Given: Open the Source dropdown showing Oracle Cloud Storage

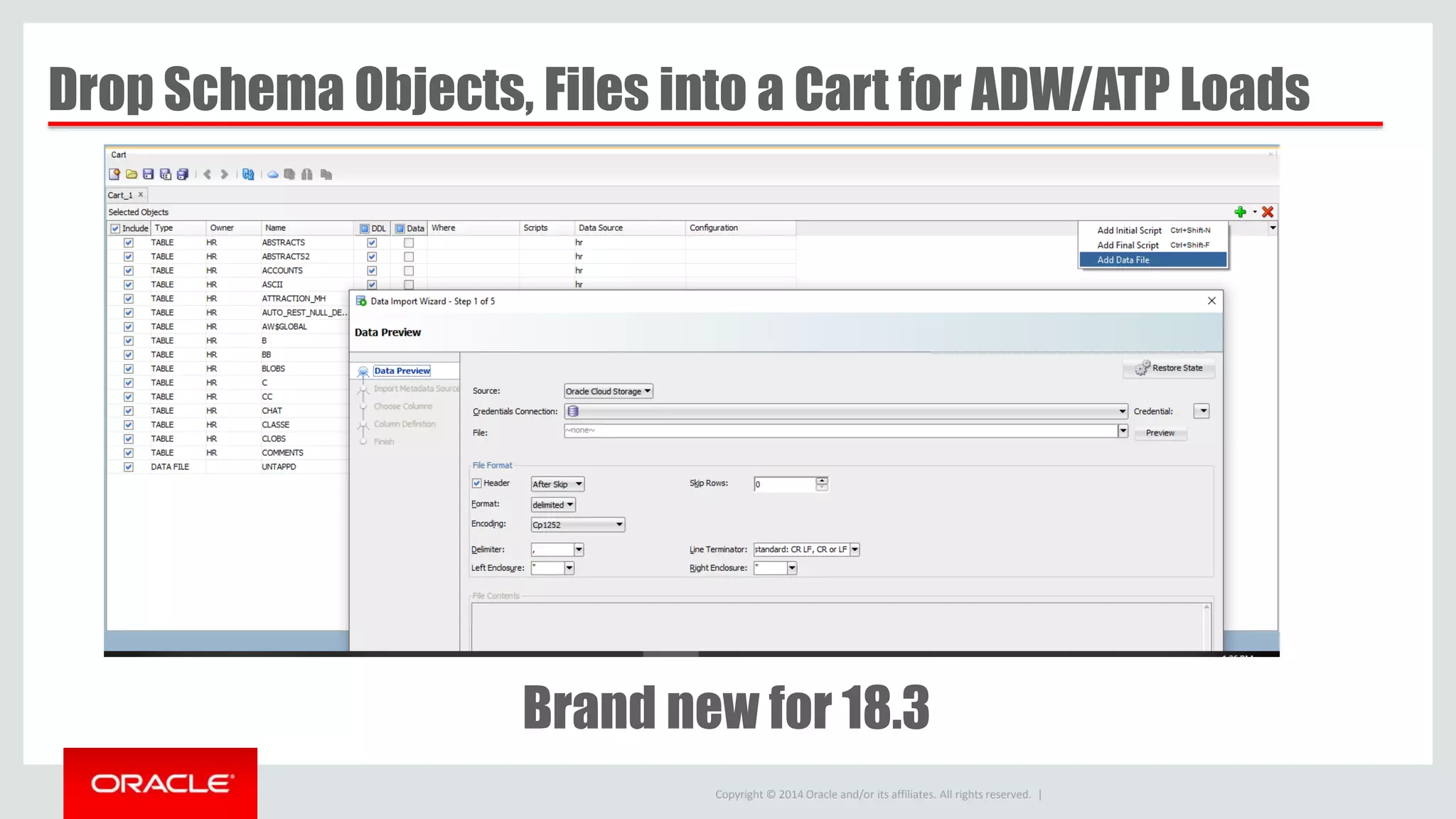Looking at the screenshot, I should [609, 391].
